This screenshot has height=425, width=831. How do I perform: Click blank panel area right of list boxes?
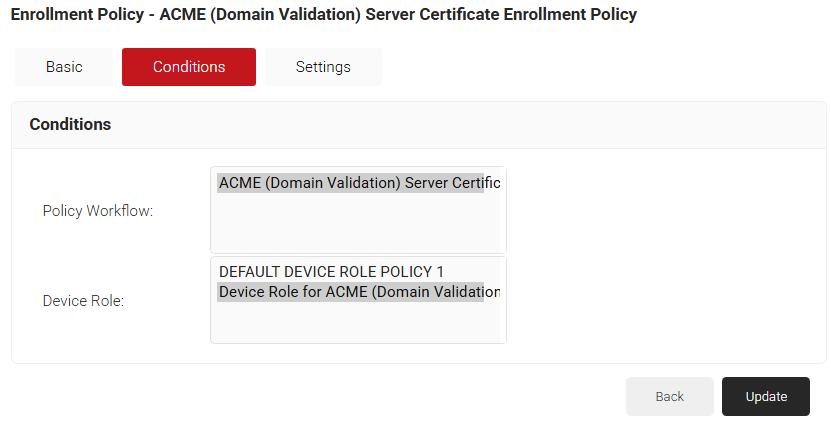tap(662, 254)
